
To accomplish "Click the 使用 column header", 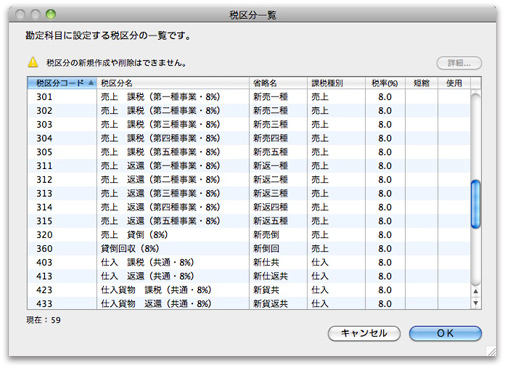I will pos(454,83).
